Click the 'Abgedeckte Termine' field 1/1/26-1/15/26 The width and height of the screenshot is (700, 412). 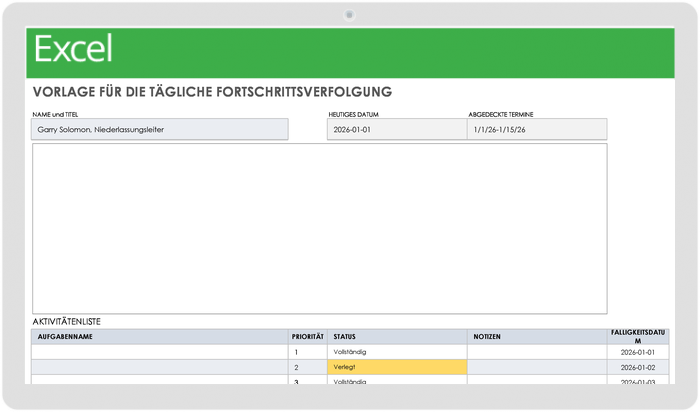click(537, 129)
